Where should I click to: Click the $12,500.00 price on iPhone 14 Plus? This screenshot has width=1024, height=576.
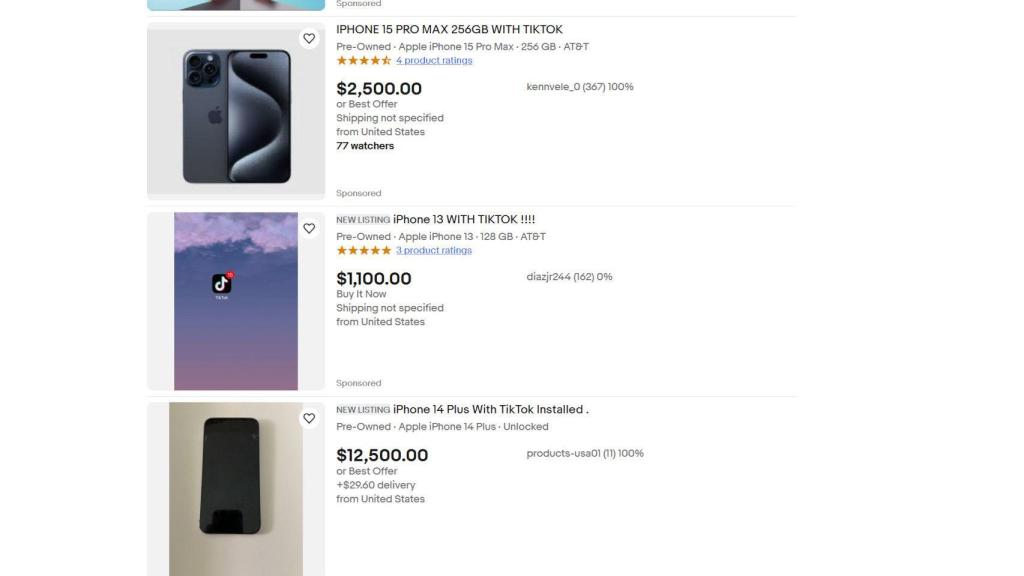coord(382,455)
